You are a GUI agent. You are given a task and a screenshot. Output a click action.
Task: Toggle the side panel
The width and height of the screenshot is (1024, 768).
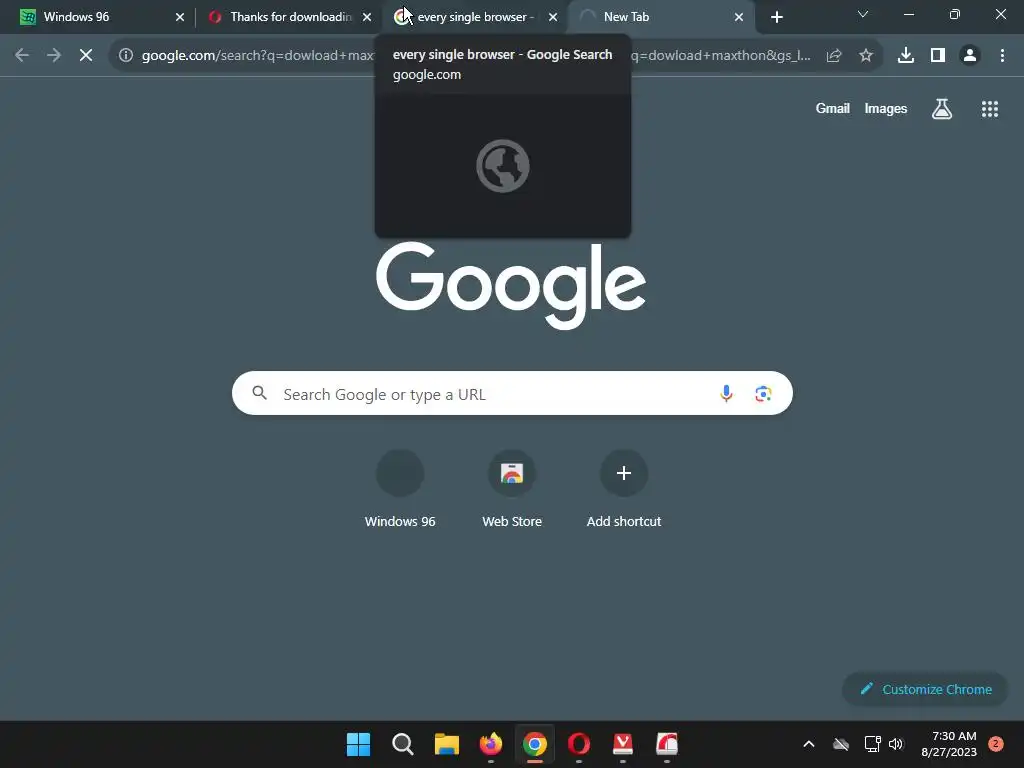938,56
